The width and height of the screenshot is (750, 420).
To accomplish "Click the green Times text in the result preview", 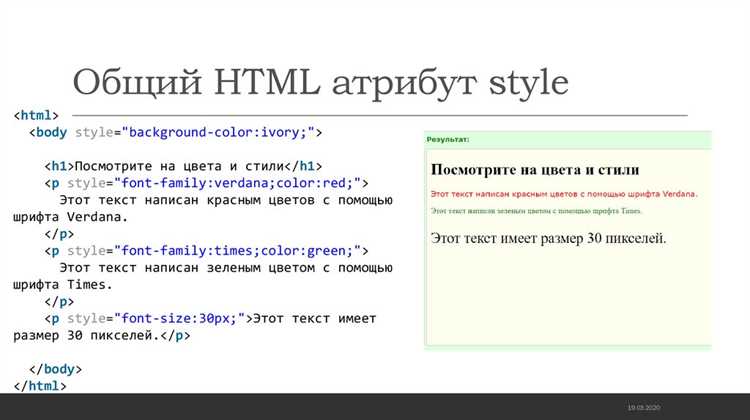I will pyautogui.click(x=536, y=210).
